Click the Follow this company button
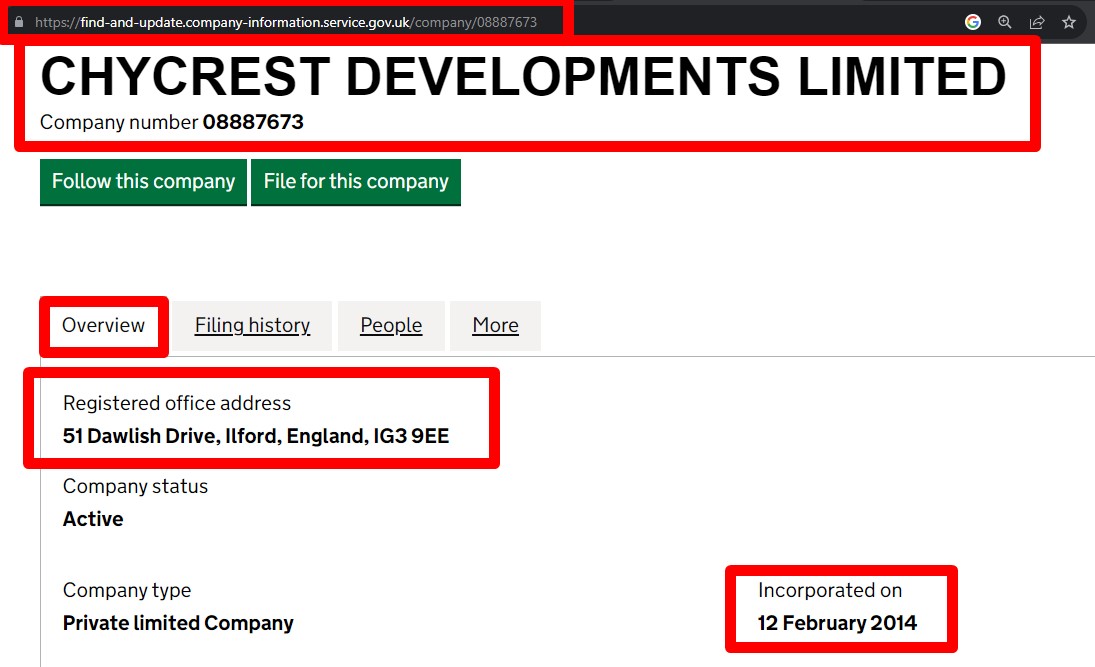Screen dimensions: 1095x667 coord(143,182)
